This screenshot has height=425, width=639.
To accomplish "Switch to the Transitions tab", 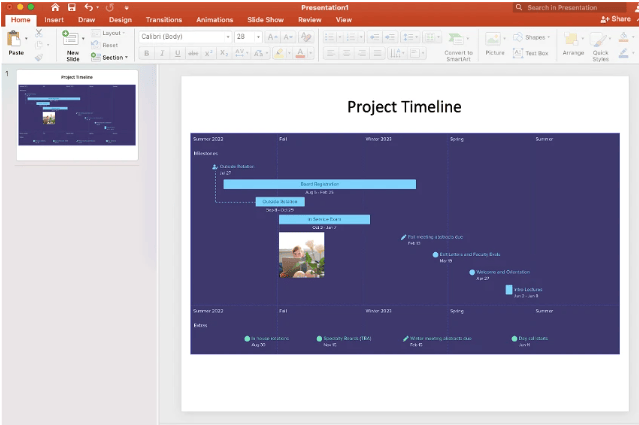I will [x=163, y=19].
